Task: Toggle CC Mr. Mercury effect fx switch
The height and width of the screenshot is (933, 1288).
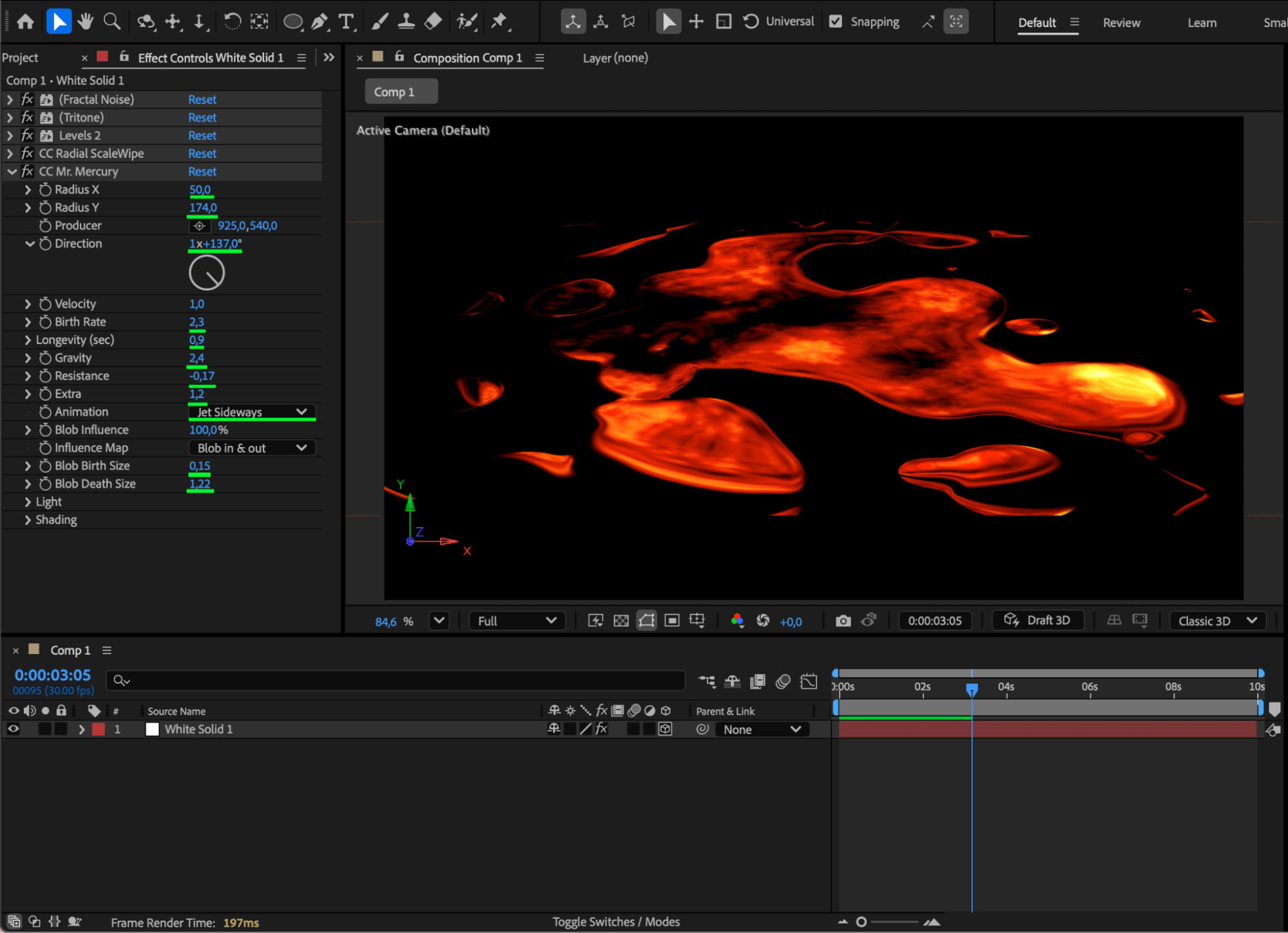Action: click(x=27, y=171)
